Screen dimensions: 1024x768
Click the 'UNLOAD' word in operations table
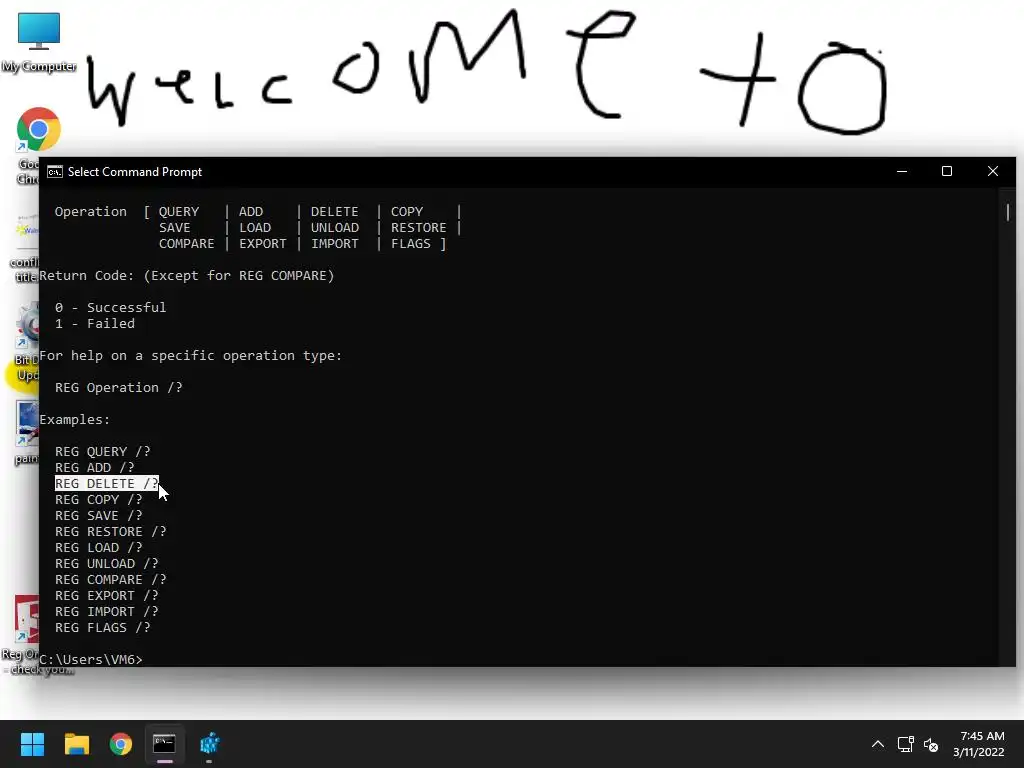(x=334, y=228)
